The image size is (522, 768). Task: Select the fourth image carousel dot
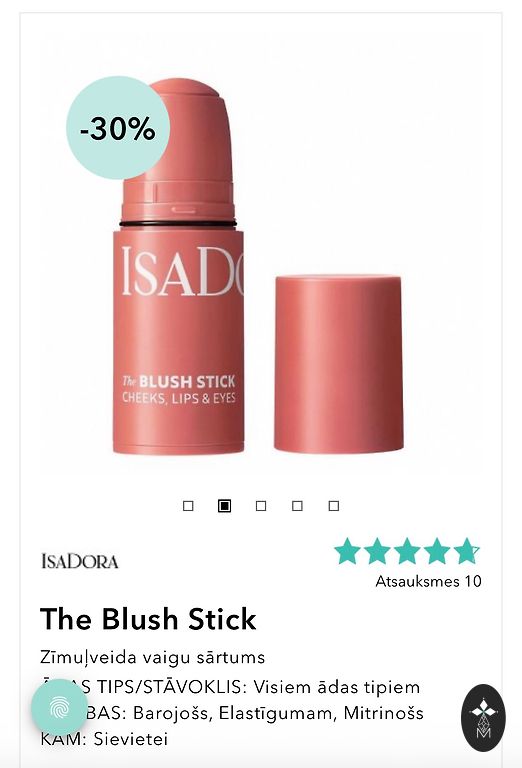(297, 505)
